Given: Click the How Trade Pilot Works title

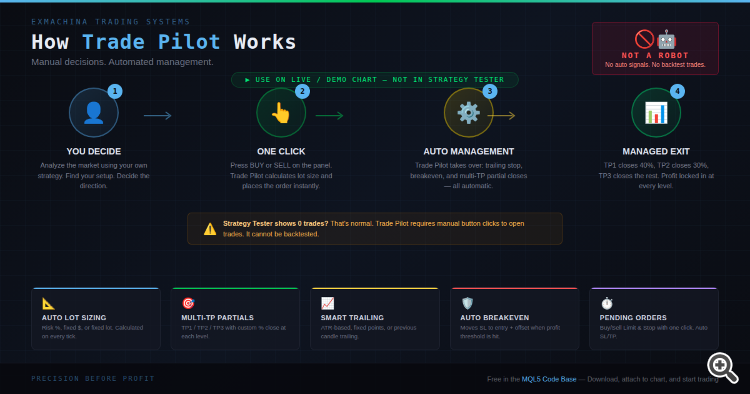Looking at the screenshot, I should click(x=164, y=42).
